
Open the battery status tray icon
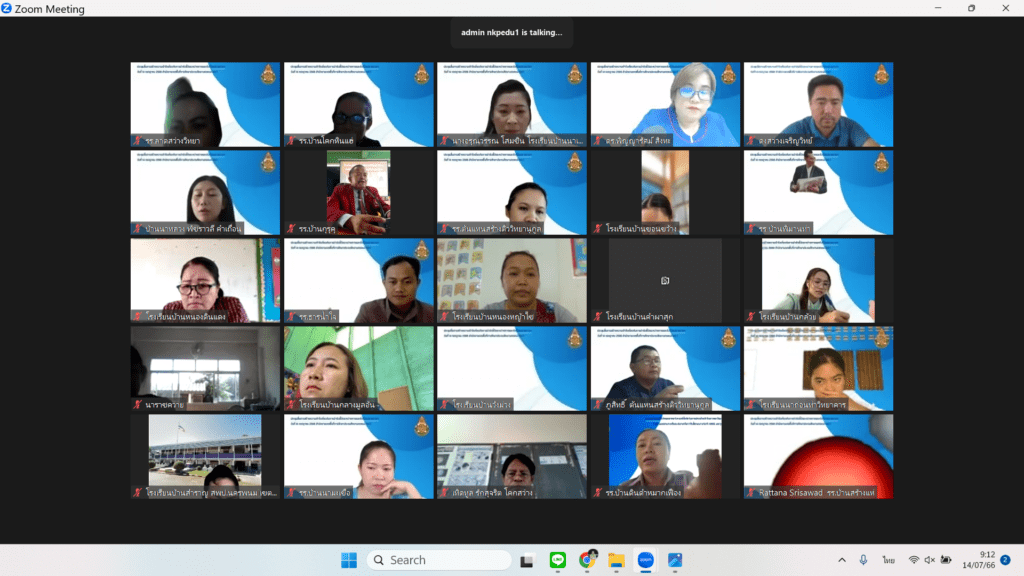point(946,560)
